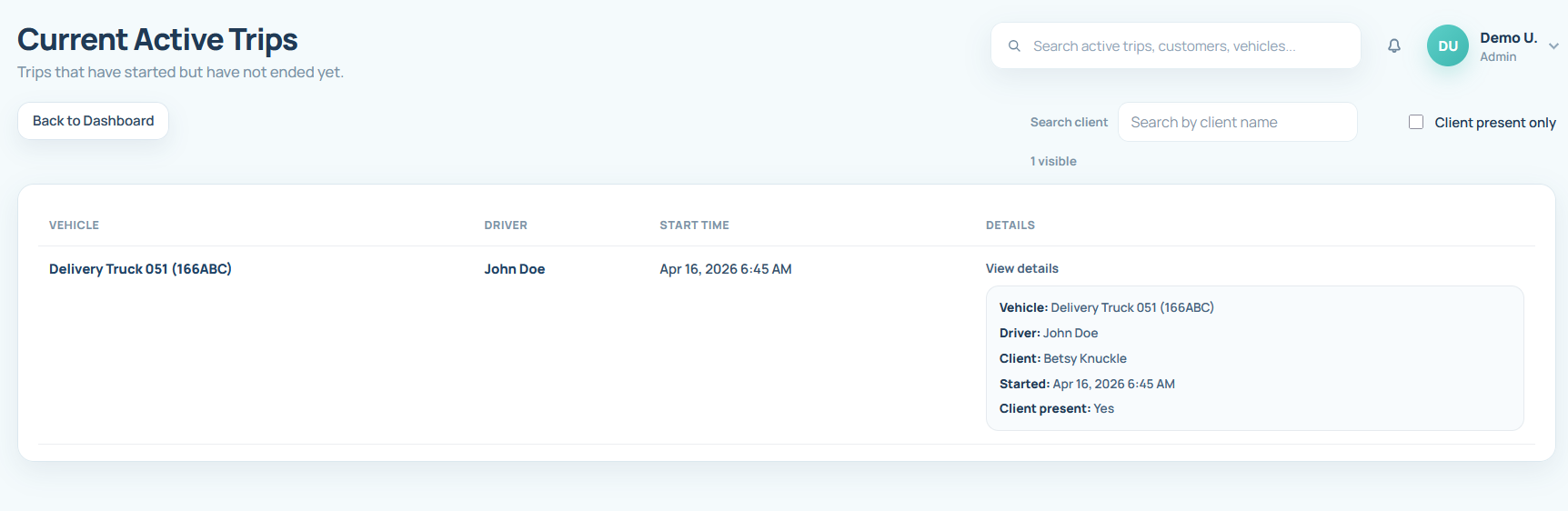
Task: Click the Vehicle column header
Action: (x=74, y=225)
